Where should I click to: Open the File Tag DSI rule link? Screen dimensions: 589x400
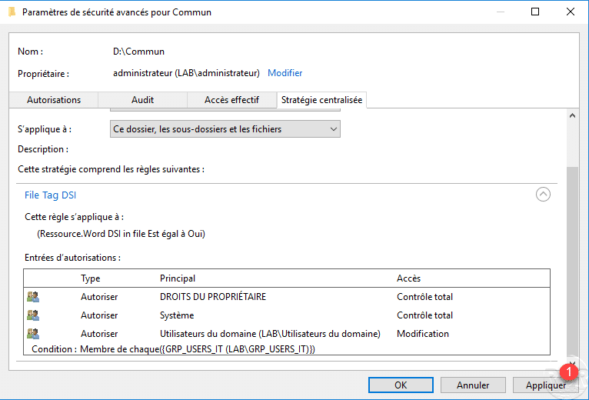coord(50,195)
